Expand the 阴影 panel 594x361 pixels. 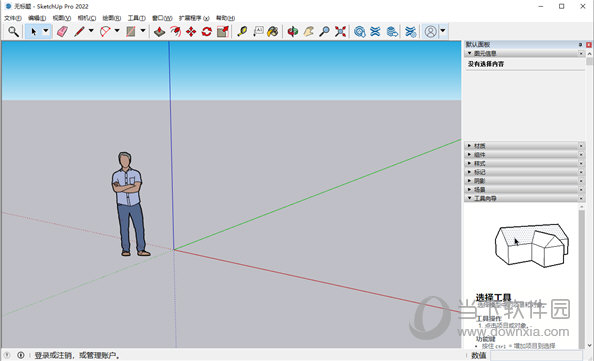470,181
